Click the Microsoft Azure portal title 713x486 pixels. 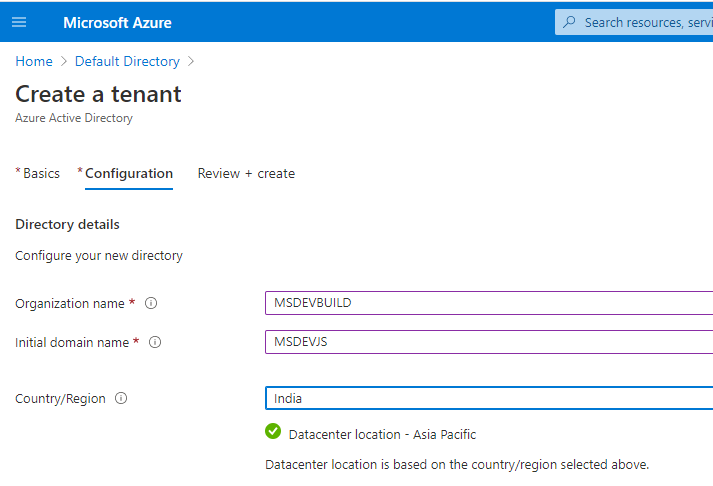[117, 22]
